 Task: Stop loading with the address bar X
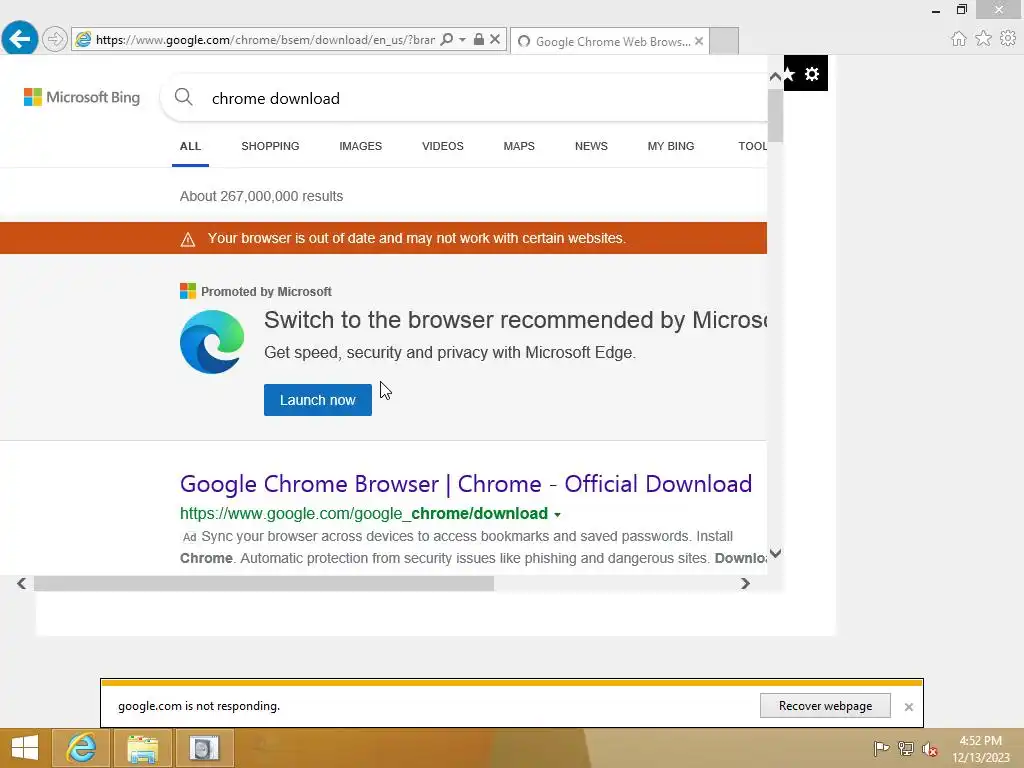coord(495,39)
